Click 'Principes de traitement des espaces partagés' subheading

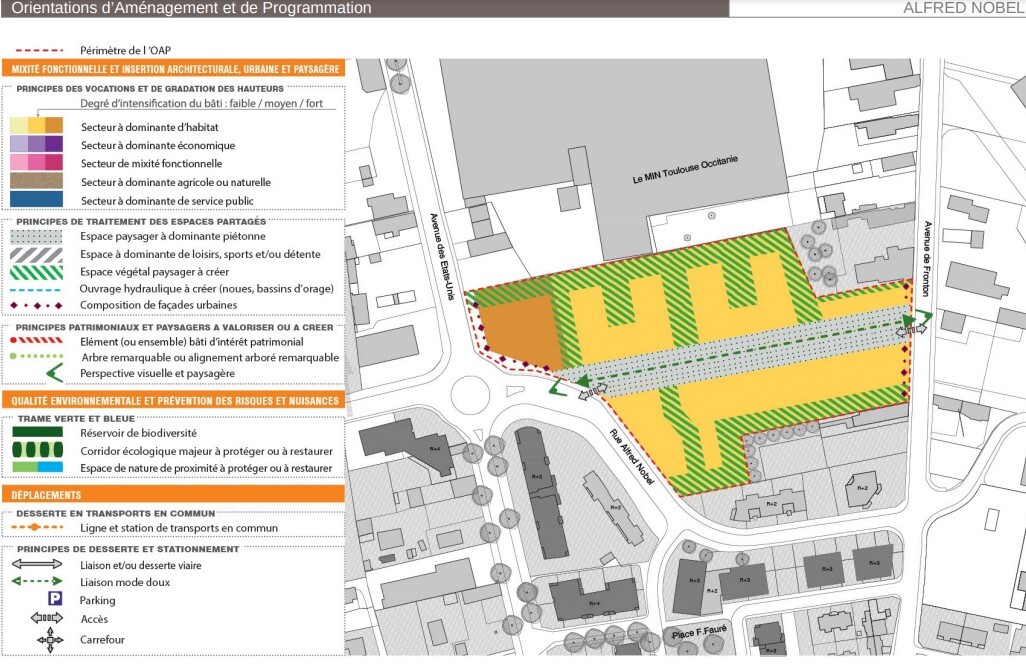(x=141, y=221)
